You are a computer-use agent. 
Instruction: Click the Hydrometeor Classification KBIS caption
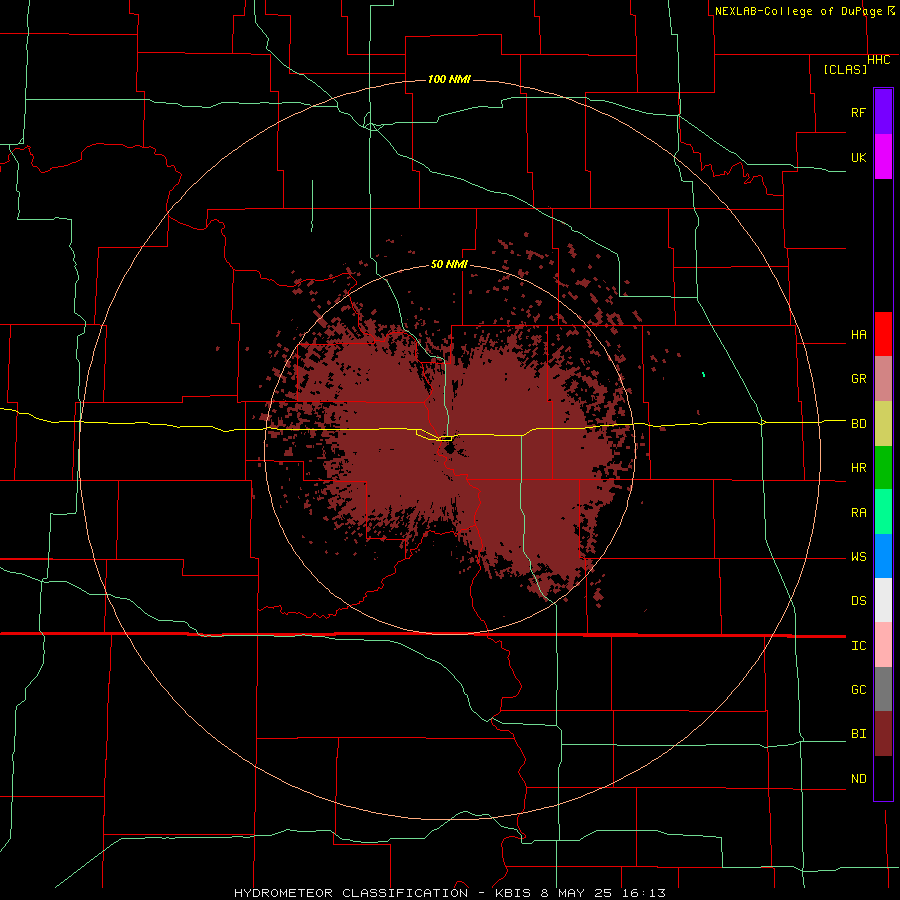pos(450,893)
